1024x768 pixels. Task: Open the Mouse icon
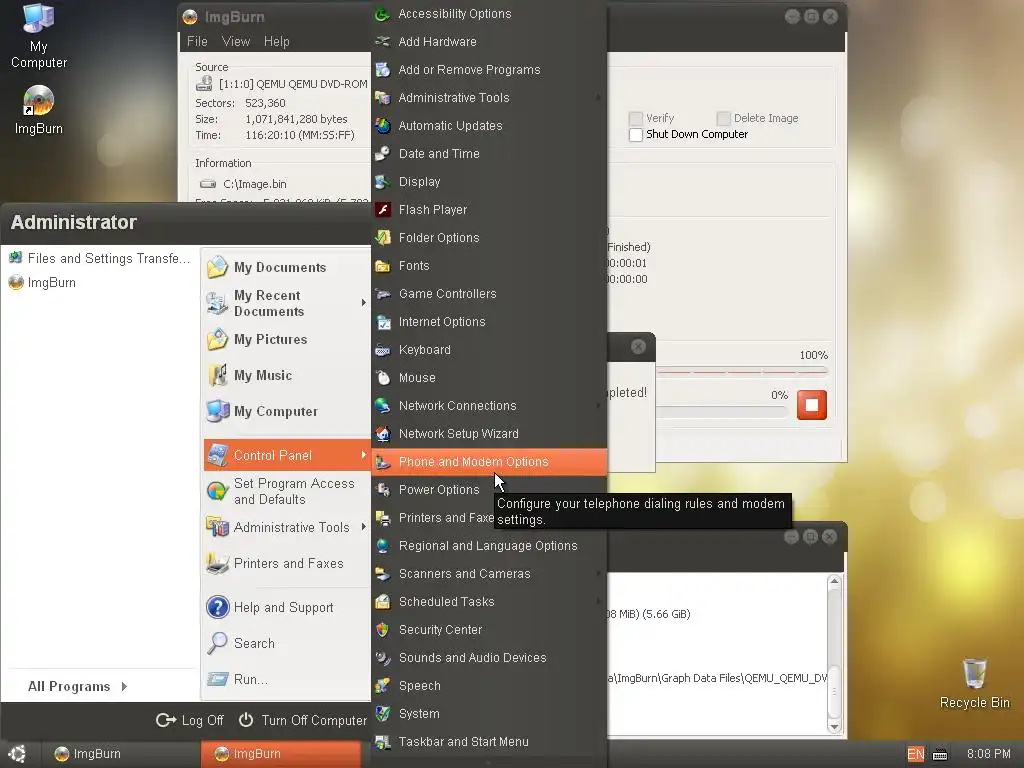(x=383, y=378)
